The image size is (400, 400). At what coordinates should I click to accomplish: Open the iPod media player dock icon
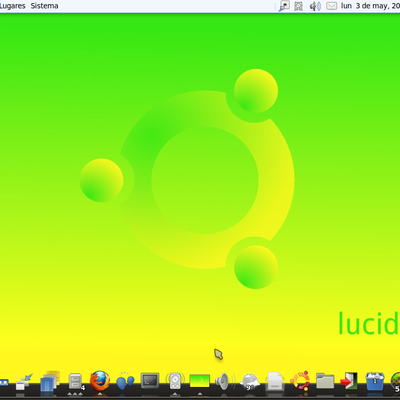[x=175, y=381]
